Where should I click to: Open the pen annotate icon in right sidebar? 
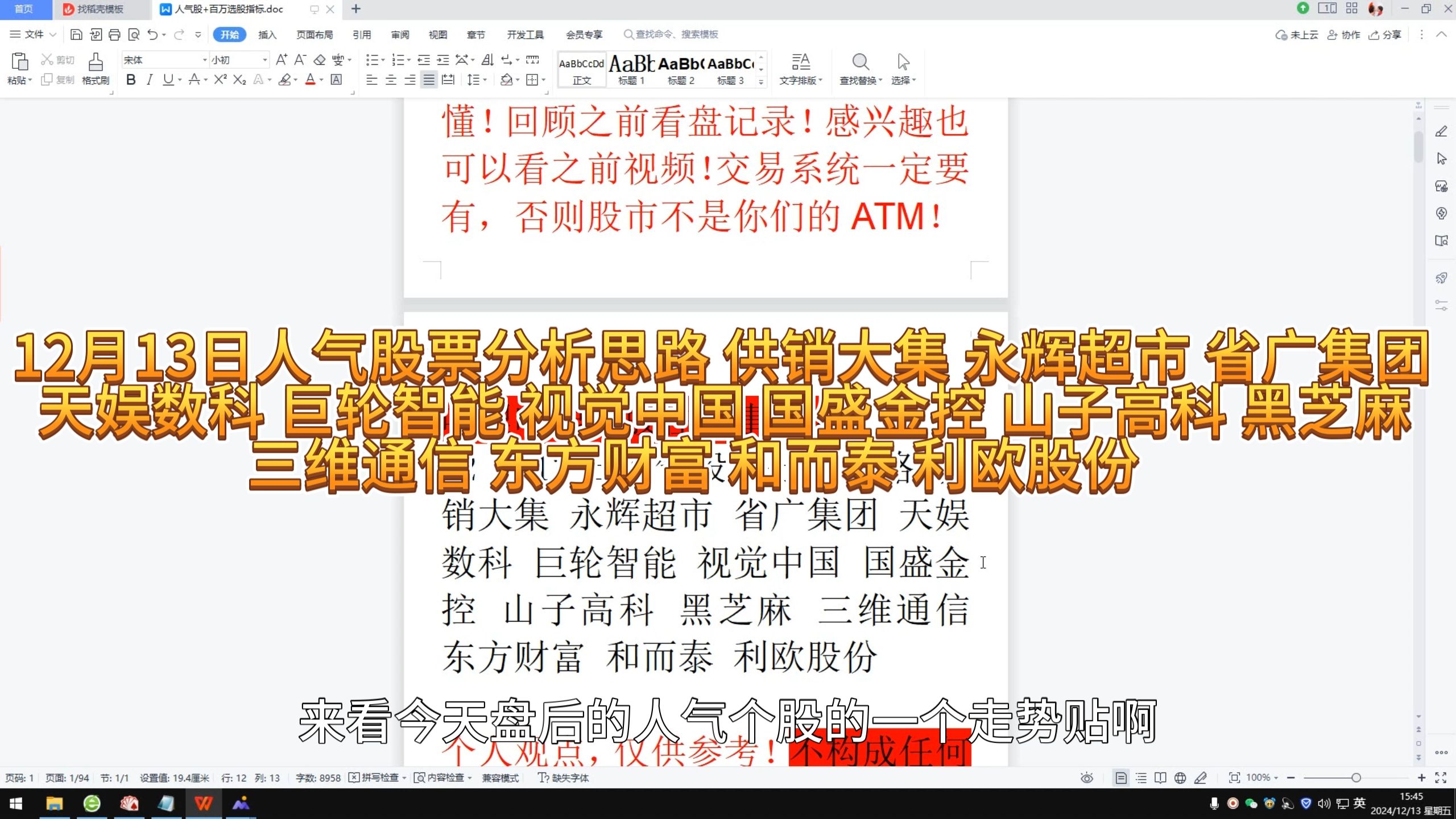1441,131
